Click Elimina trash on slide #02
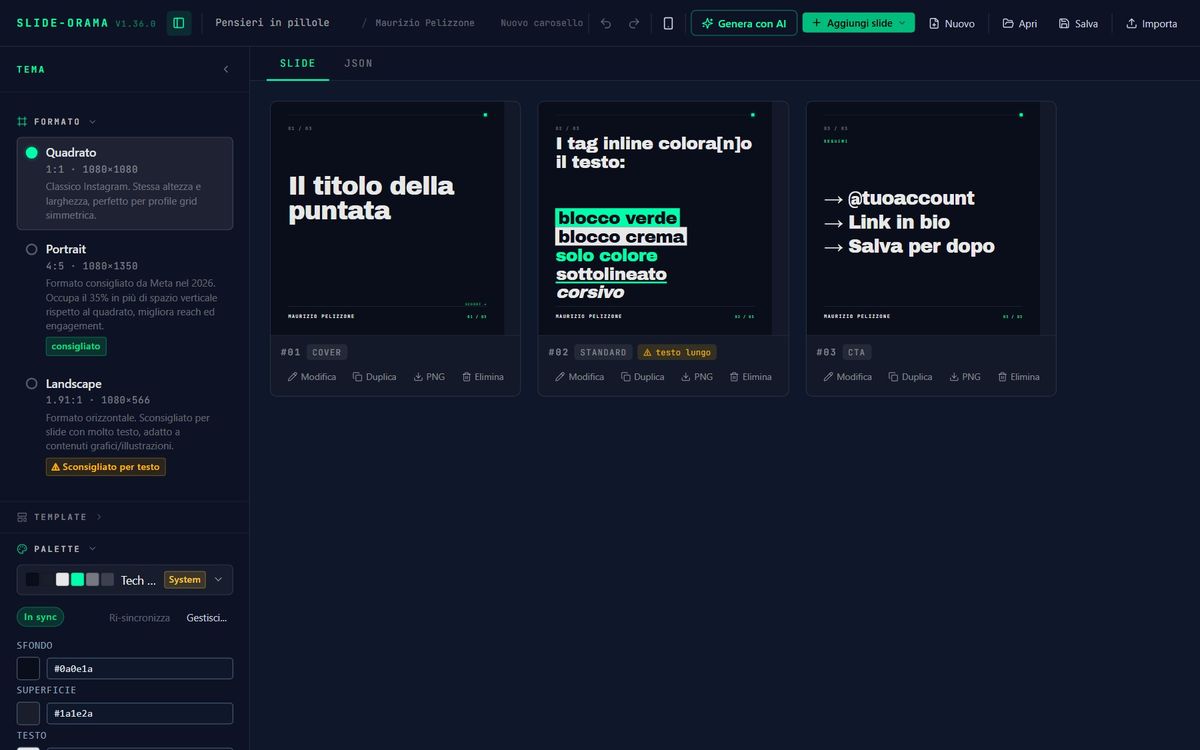This screenshot has width=1200, height=750. coord(751,377)
